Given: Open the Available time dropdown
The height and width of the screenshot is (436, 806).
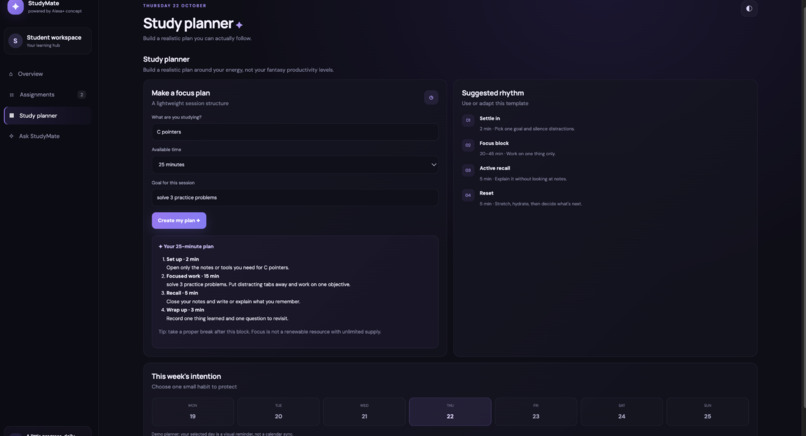Looking at the screenshot, I should (295, 165).
